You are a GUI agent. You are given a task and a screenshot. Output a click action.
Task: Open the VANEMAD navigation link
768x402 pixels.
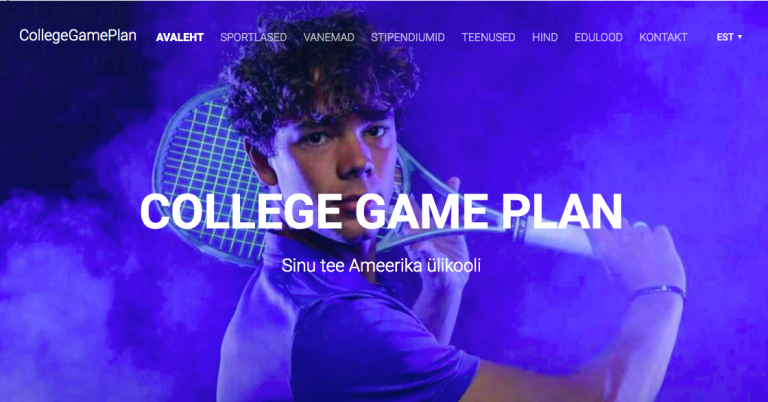coord(329,37)
